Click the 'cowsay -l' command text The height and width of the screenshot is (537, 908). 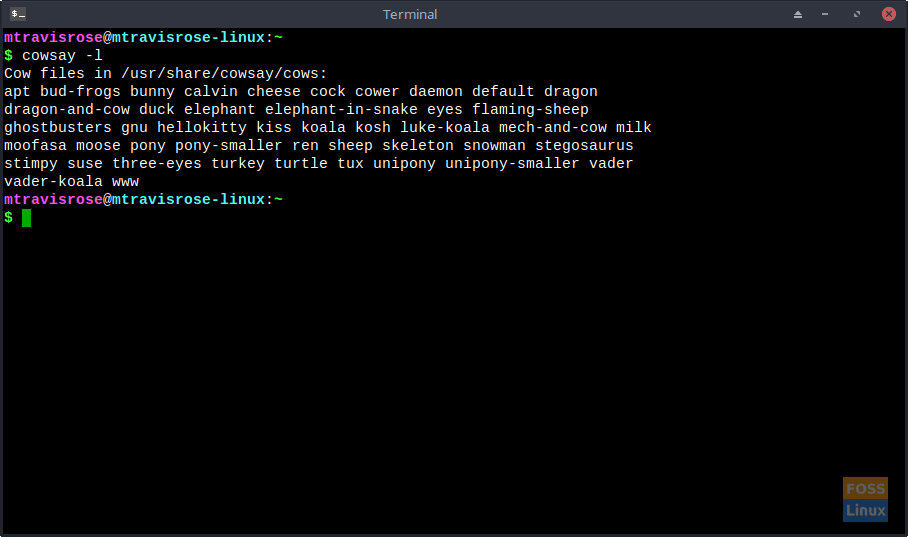(62, 56)
